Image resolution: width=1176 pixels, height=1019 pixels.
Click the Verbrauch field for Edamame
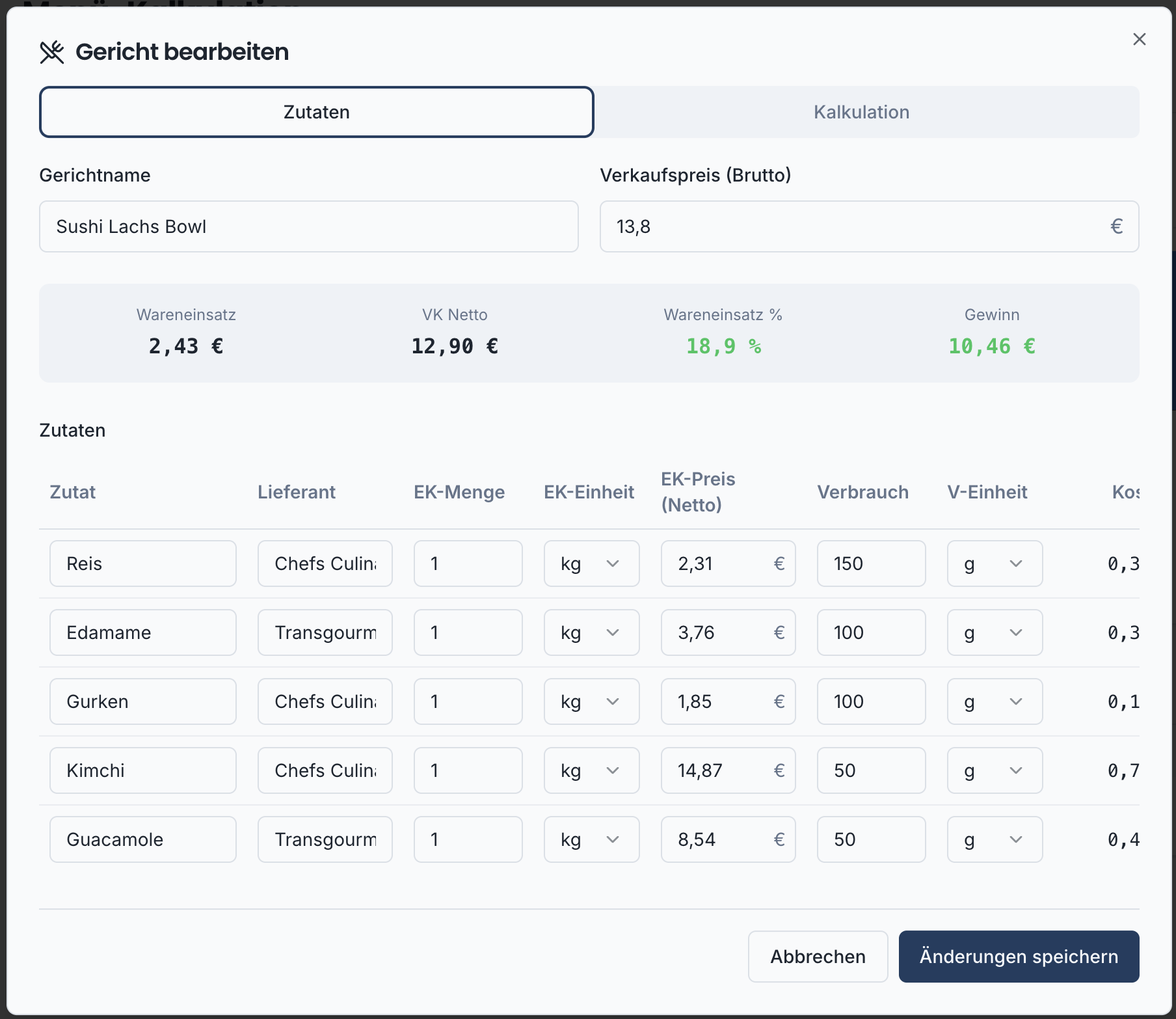(871, 632)
